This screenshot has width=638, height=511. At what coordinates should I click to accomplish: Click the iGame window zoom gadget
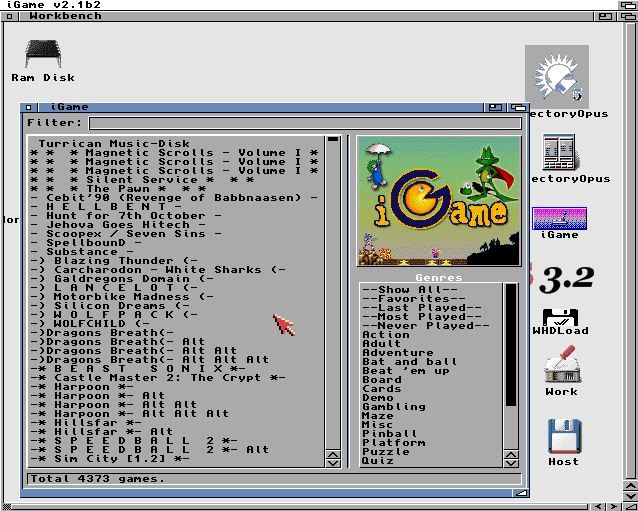pyautogui.click(x=495, y=107)
